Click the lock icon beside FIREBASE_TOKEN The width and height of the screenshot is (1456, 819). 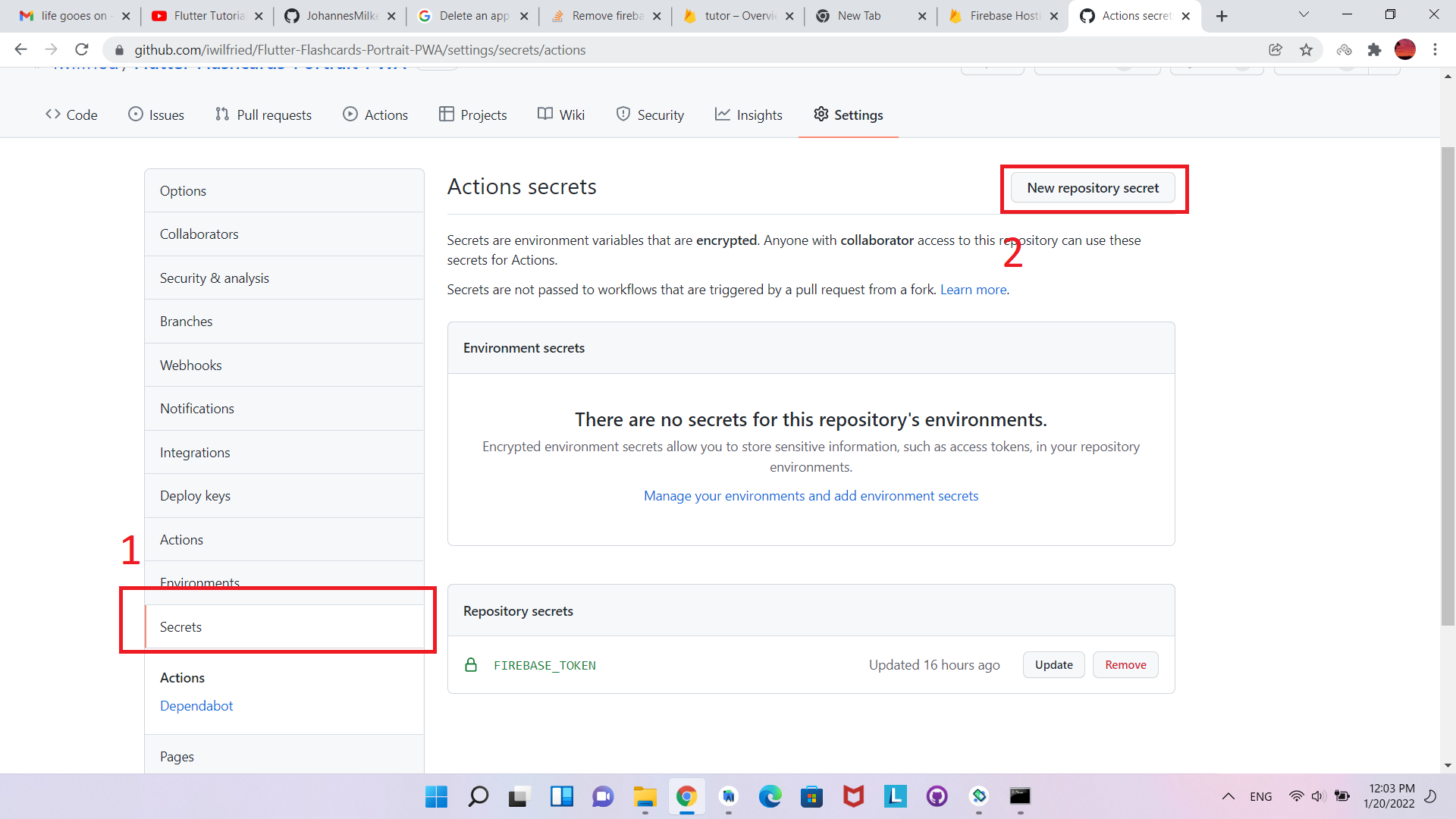472,665
